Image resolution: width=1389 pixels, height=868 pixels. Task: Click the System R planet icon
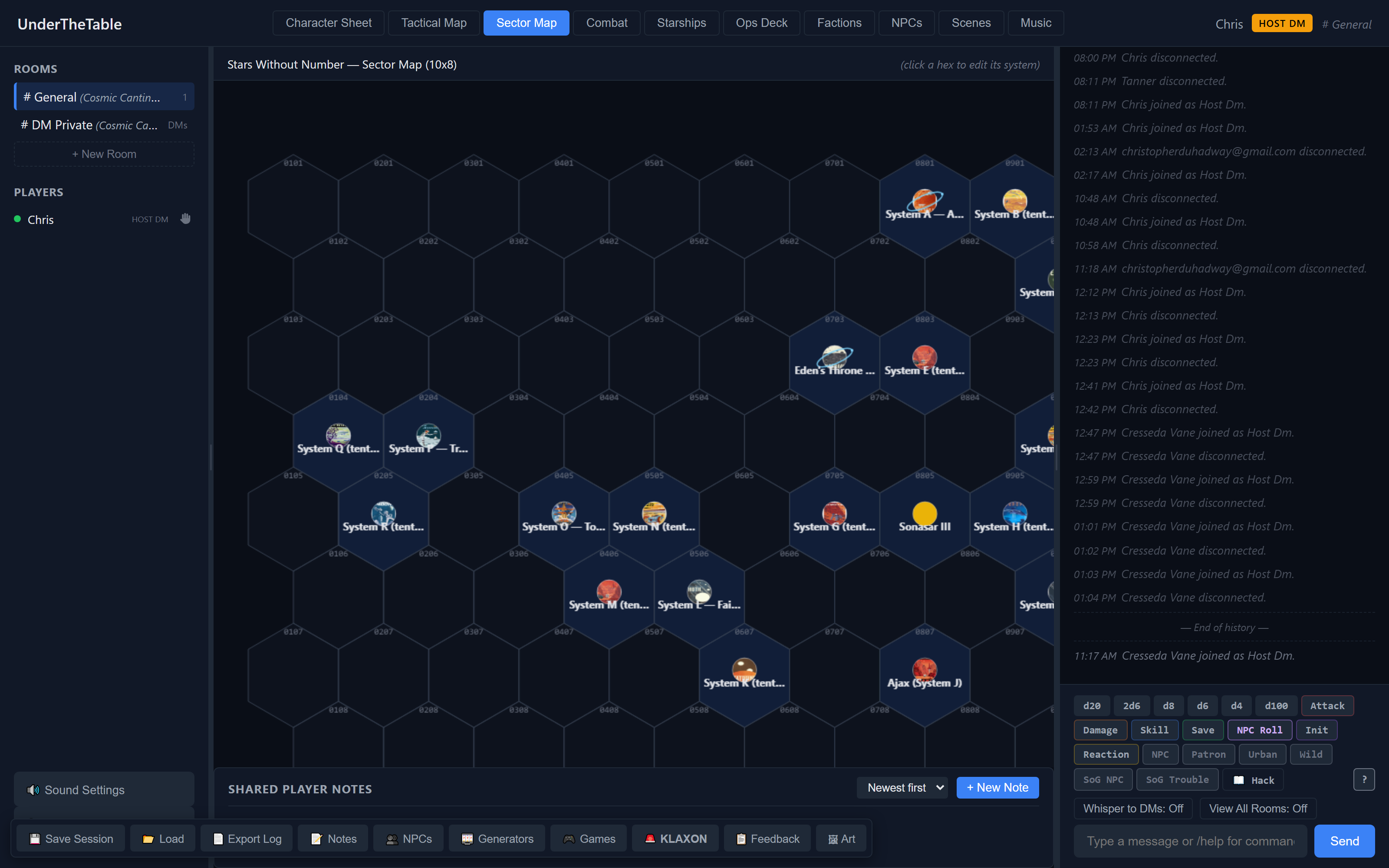383,513
